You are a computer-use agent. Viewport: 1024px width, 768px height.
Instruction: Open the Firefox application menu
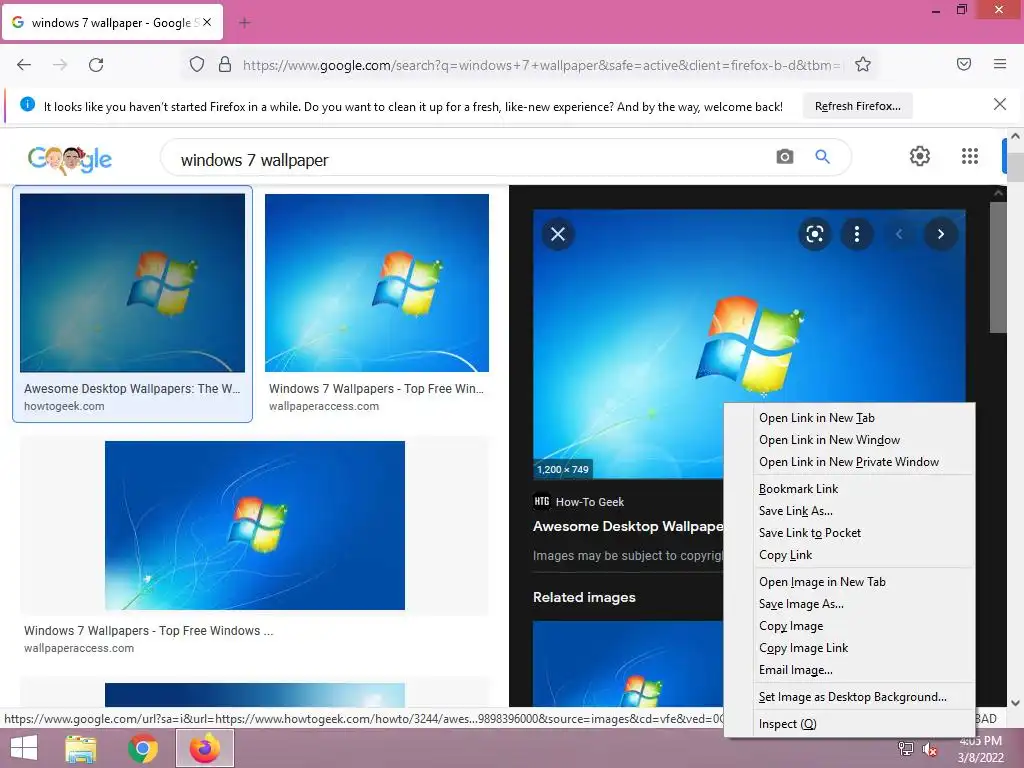1000,64
